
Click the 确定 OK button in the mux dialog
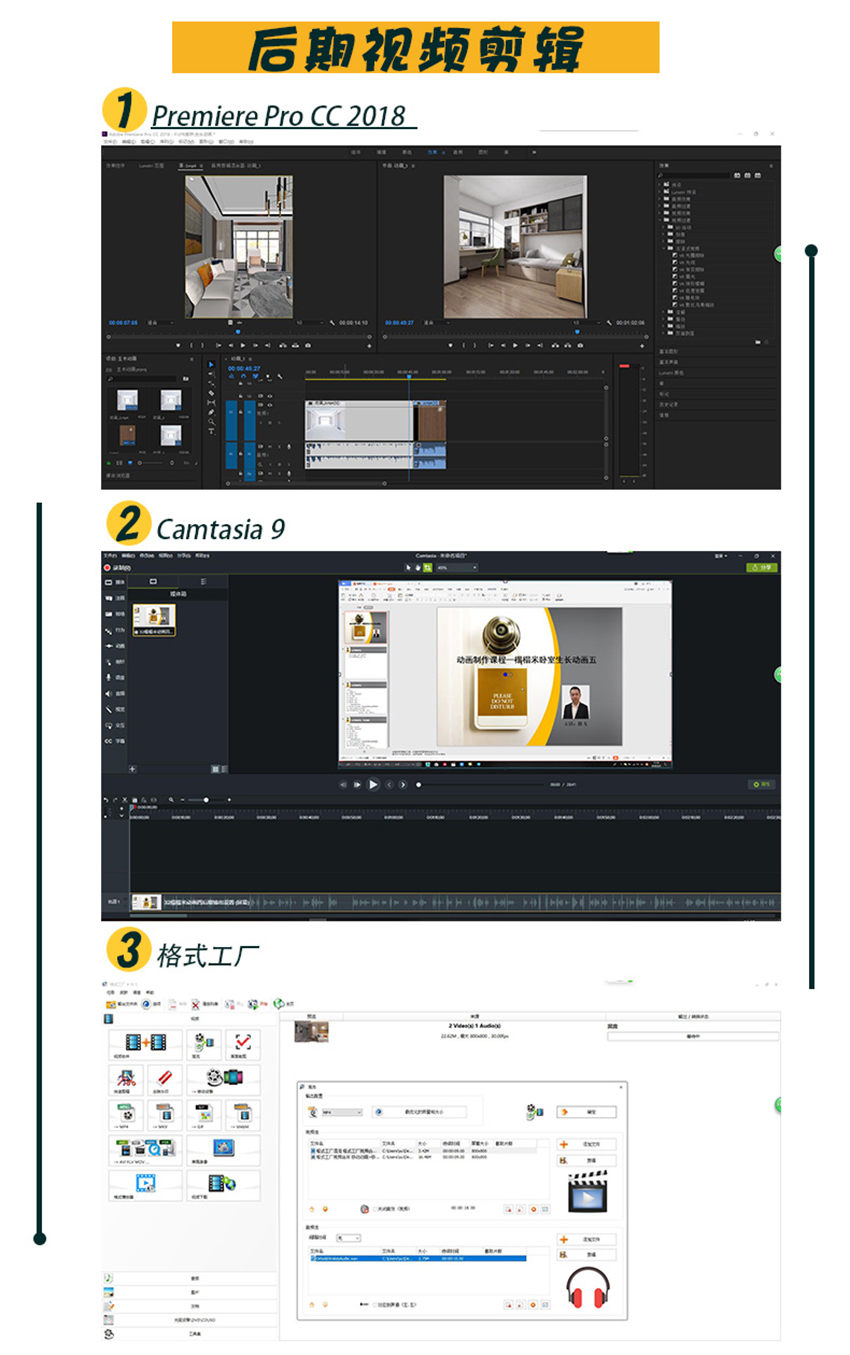pos(586,1111)
